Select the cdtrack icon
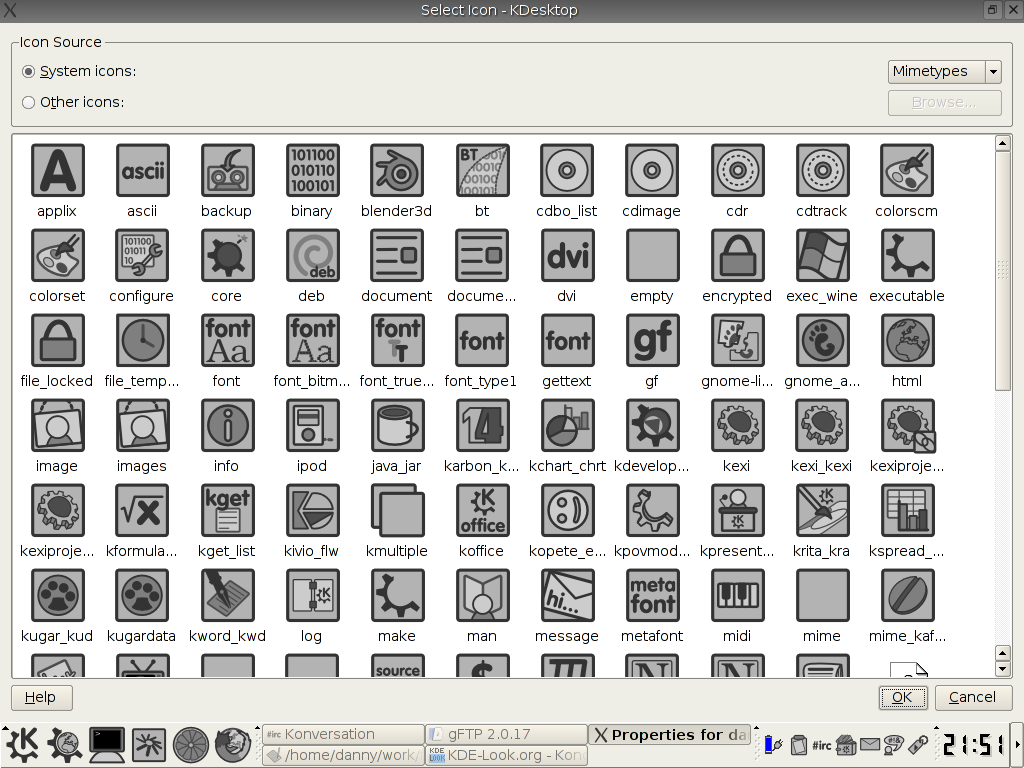Viewport: 1024px width, 768px height. [822, 170]
